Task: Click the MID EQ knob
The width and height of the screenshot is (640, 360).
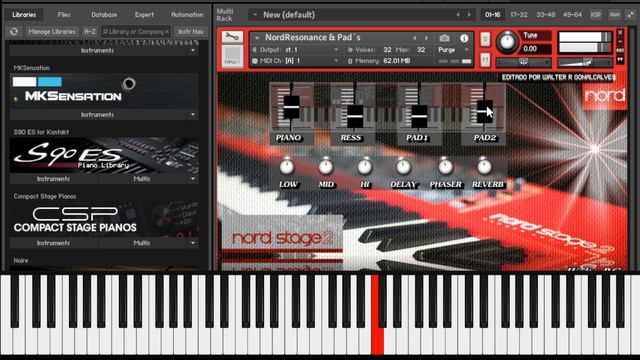Action: coord(326,167)
